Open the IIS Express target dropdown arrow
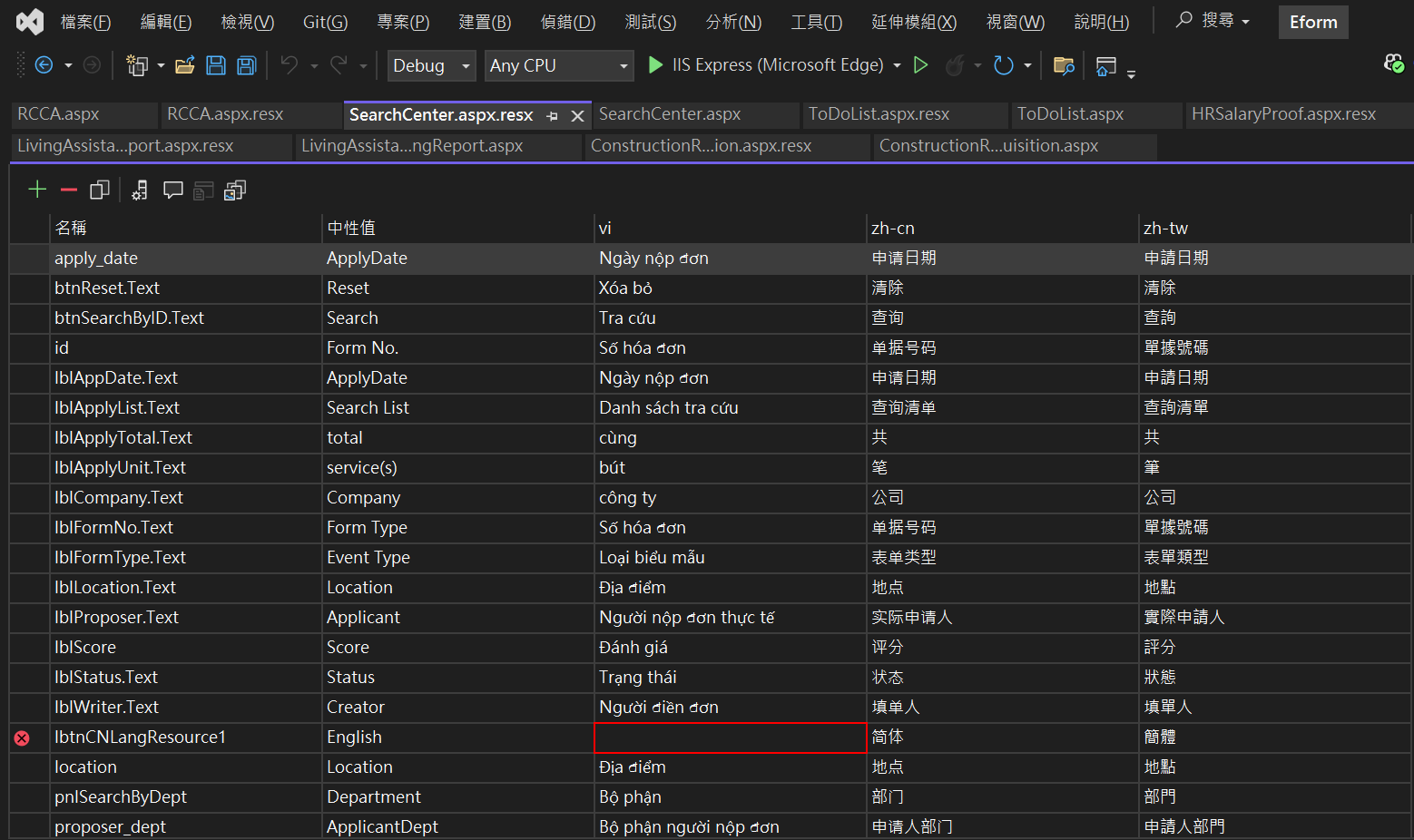This screenshot has height=840, width=1414. [897, 66]
